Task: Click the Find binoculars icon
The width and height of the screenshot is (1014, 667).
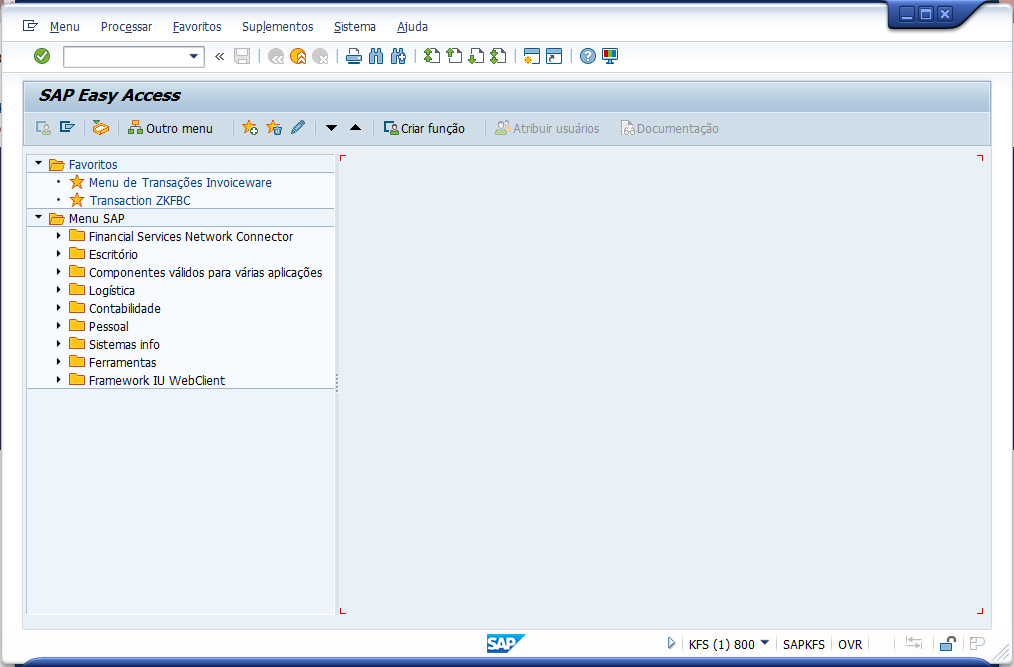Action: click(x=376, y=56)
